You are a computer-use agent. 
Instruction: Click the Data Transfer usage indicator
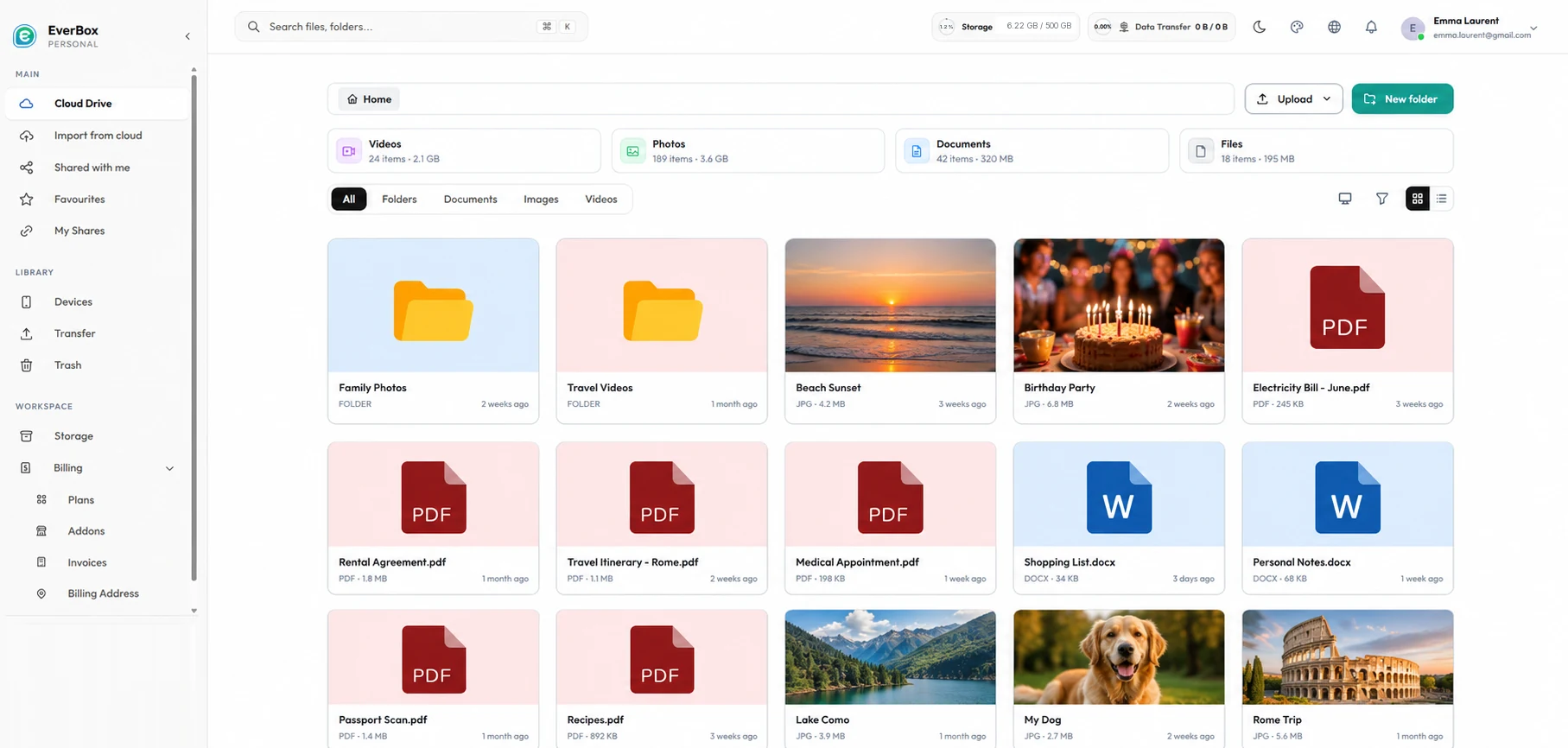pyautogui.click(x=1161, y=27)
